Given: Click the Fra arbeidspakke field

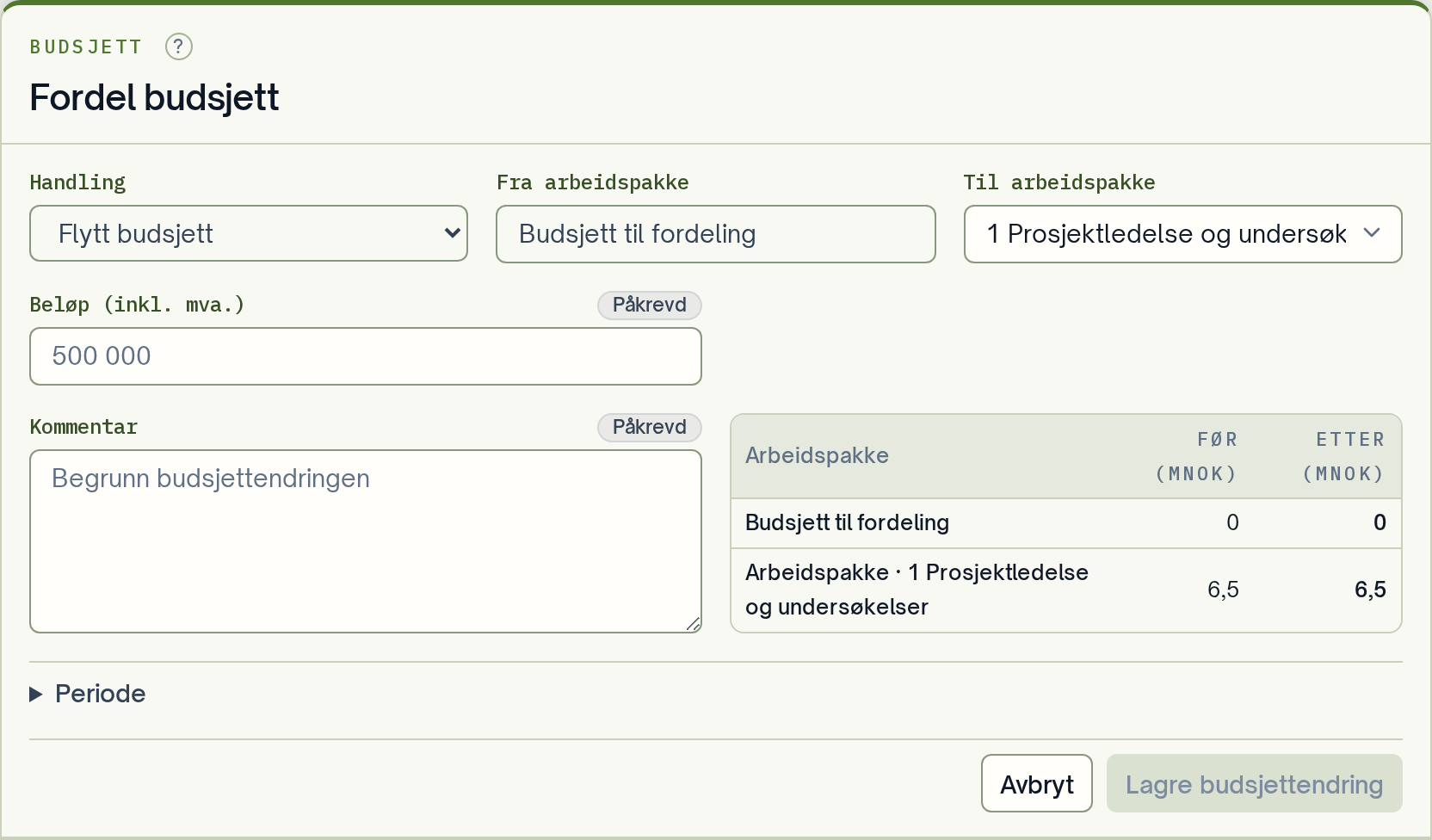Looking at the screenshot, I should (x=716, y=234).
